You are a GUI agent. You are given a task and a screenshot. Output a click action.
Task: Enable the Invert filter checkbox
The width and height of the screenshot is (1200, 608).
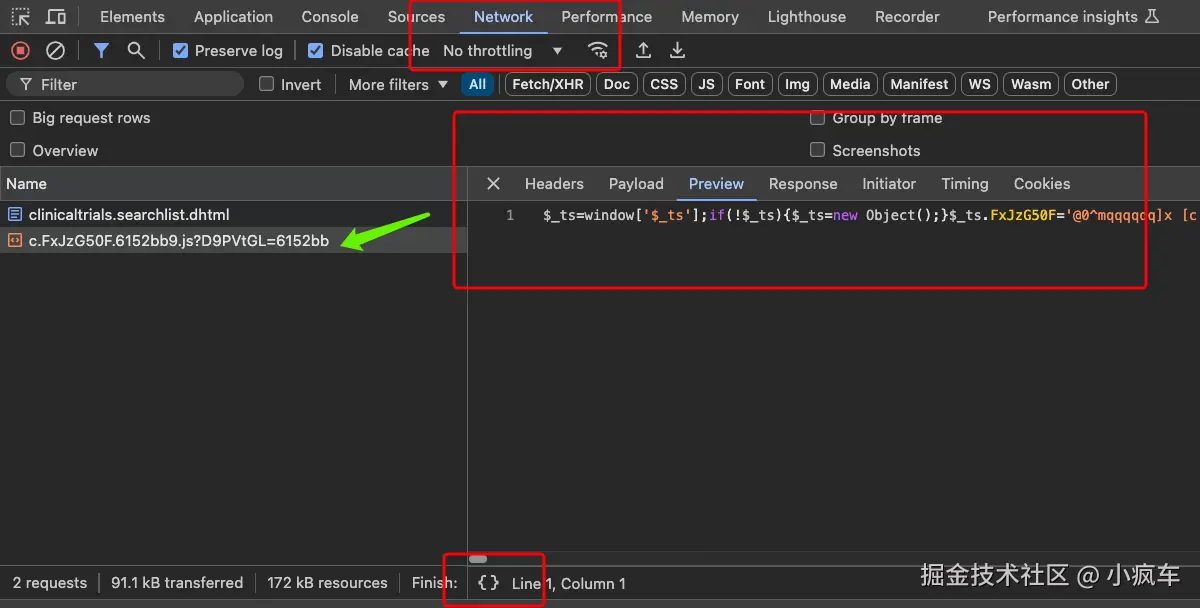point(267,84)
